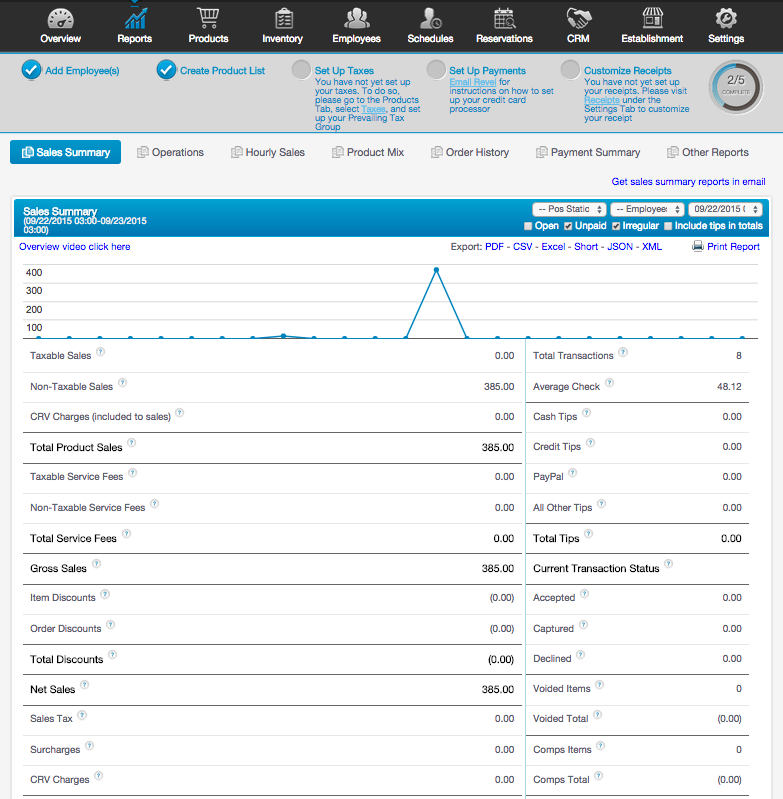Click help icon beside Net Sales
This screenshot has width=783, height=799.
(85, 685)
